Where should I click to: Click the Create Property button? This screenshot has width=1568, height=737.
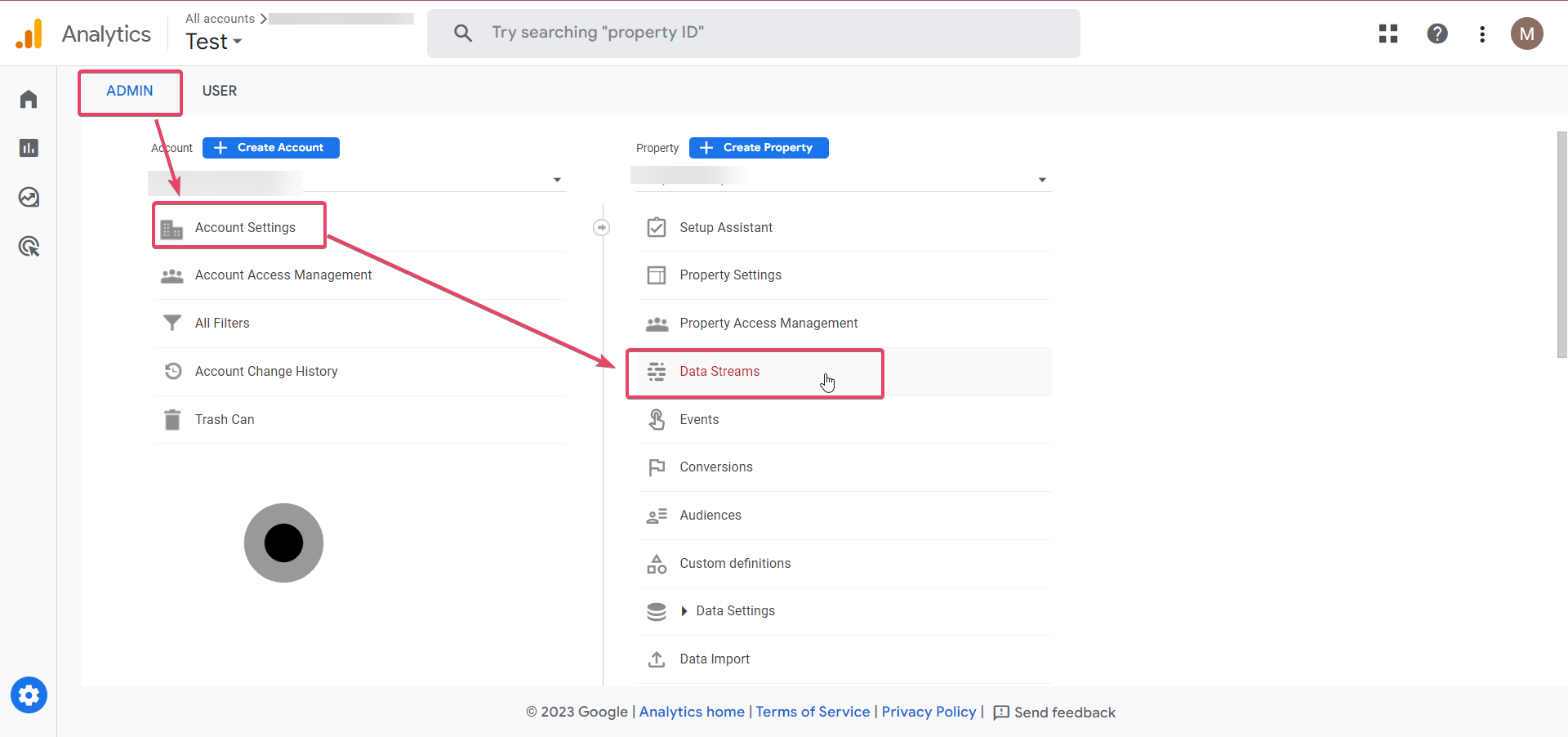[x=759, y=148]
